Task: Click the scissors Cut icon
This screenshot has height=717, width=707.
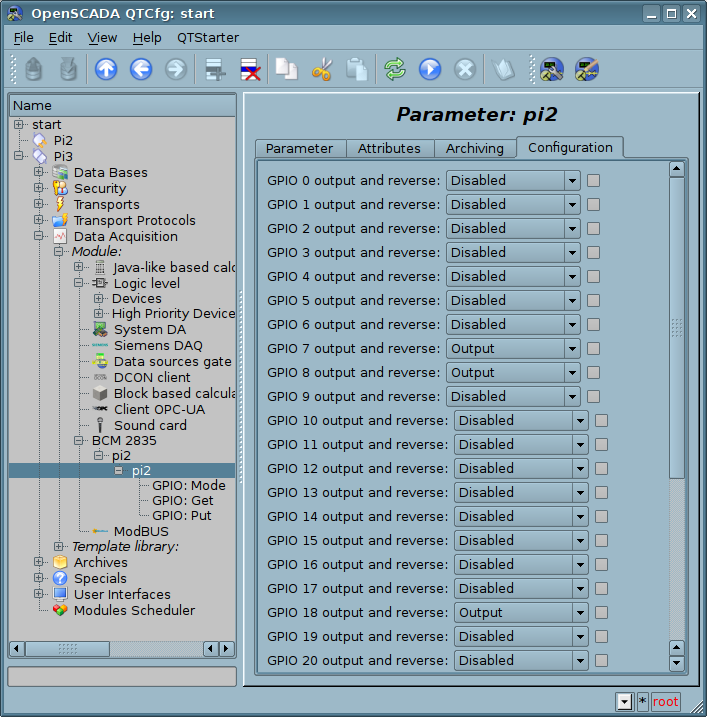Action: [x=321, y=69]
